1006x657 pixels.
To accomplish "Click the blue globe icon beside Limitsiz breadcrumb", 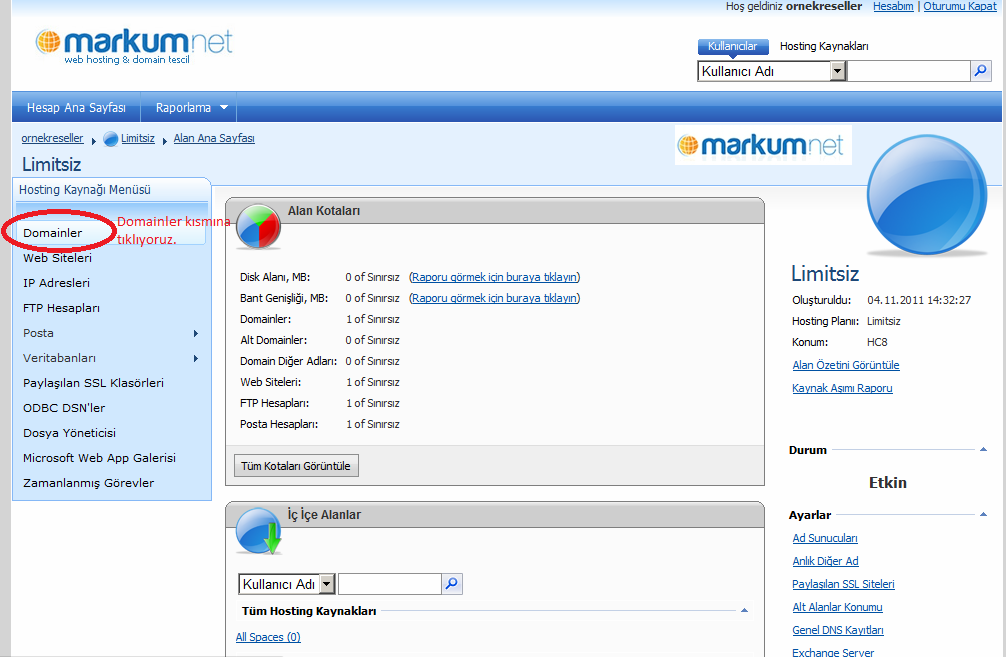I will coord(111,139).
